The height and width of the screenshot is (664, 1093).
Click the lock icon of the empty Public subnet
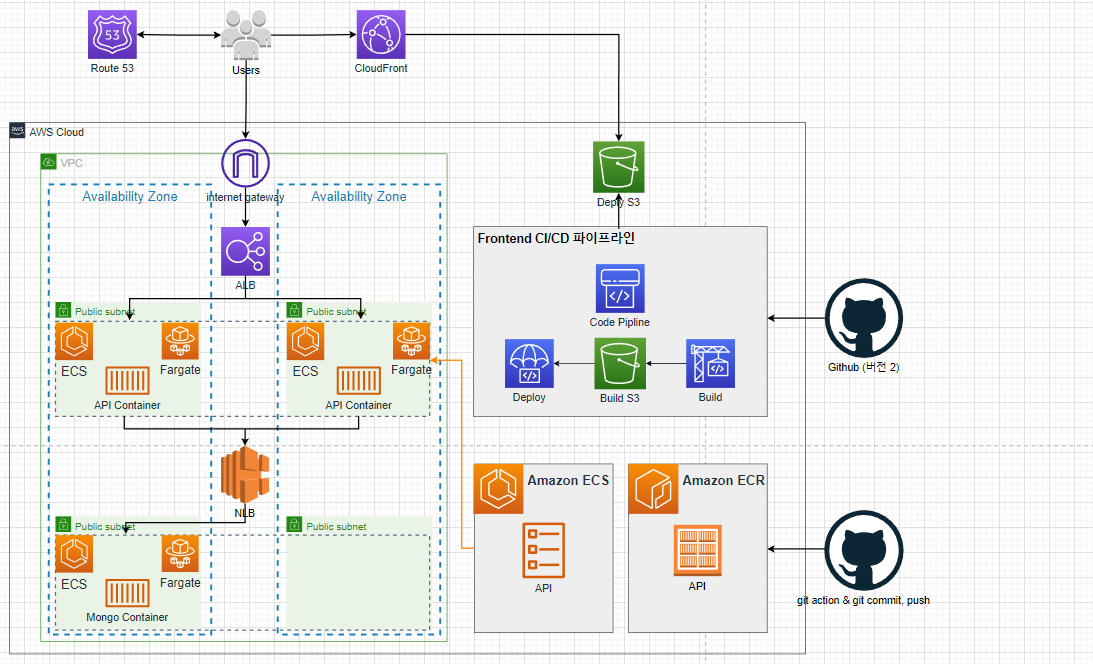click(294, 524)
